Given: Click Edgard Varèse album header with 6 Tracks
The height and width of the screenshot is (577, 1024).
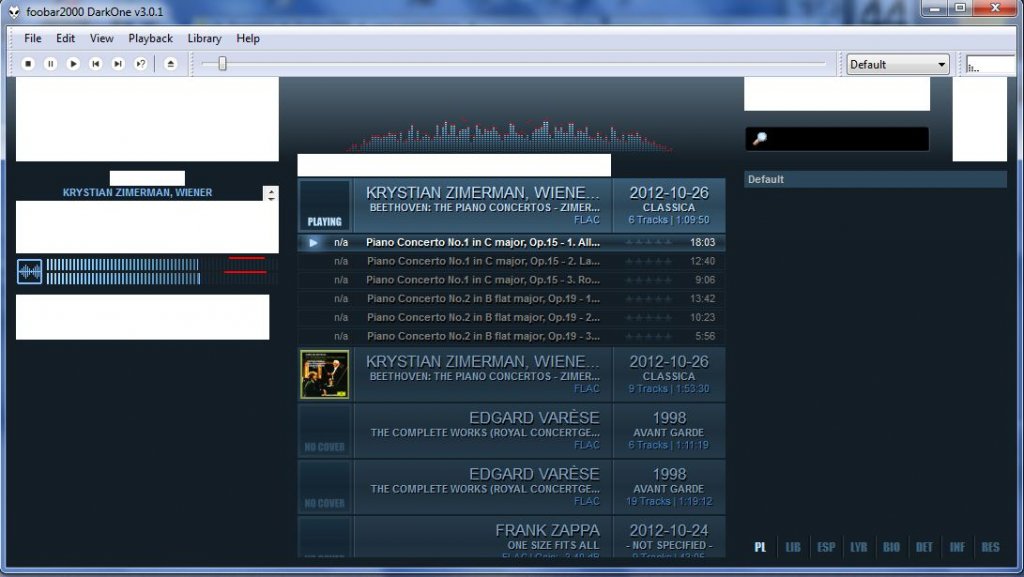Looking at the screenshot, I should pos(511,431).
